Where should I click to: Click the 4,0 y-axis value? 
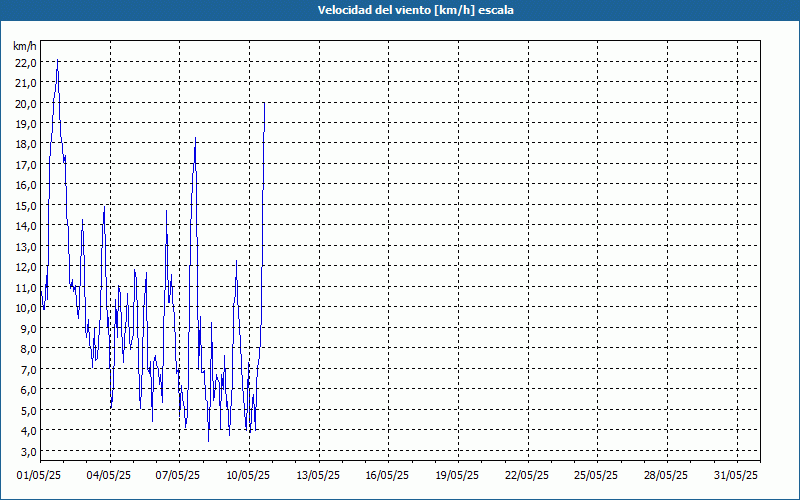28,430
